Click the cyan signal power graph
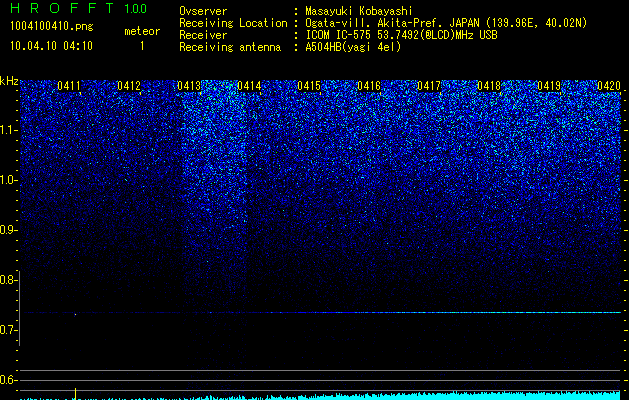 [x=320, y=396]
